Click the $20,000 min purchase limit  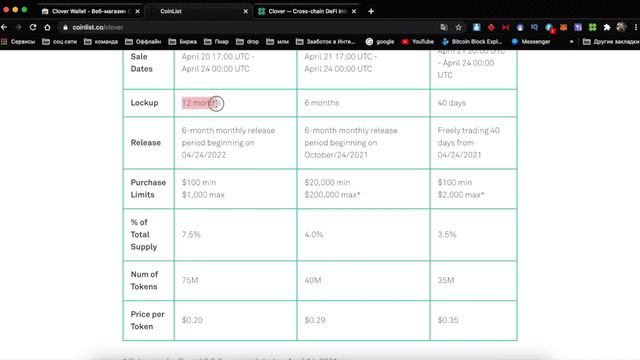coord(327,182)
